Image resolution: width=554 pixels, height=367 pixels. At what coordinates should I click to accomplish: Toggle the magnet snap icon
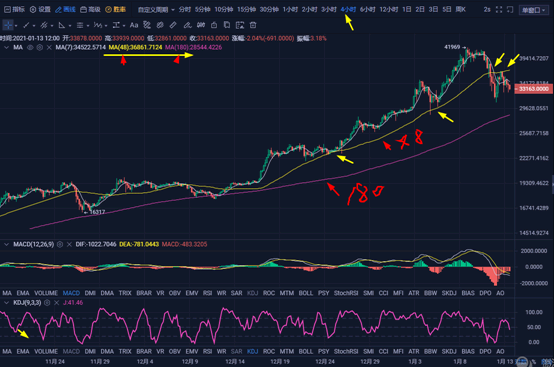pyautogui.click(x=201, y=25)
